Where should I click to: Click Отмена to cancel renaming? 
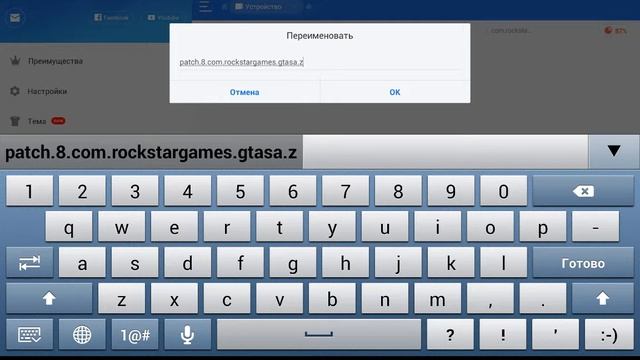[244, 92]
